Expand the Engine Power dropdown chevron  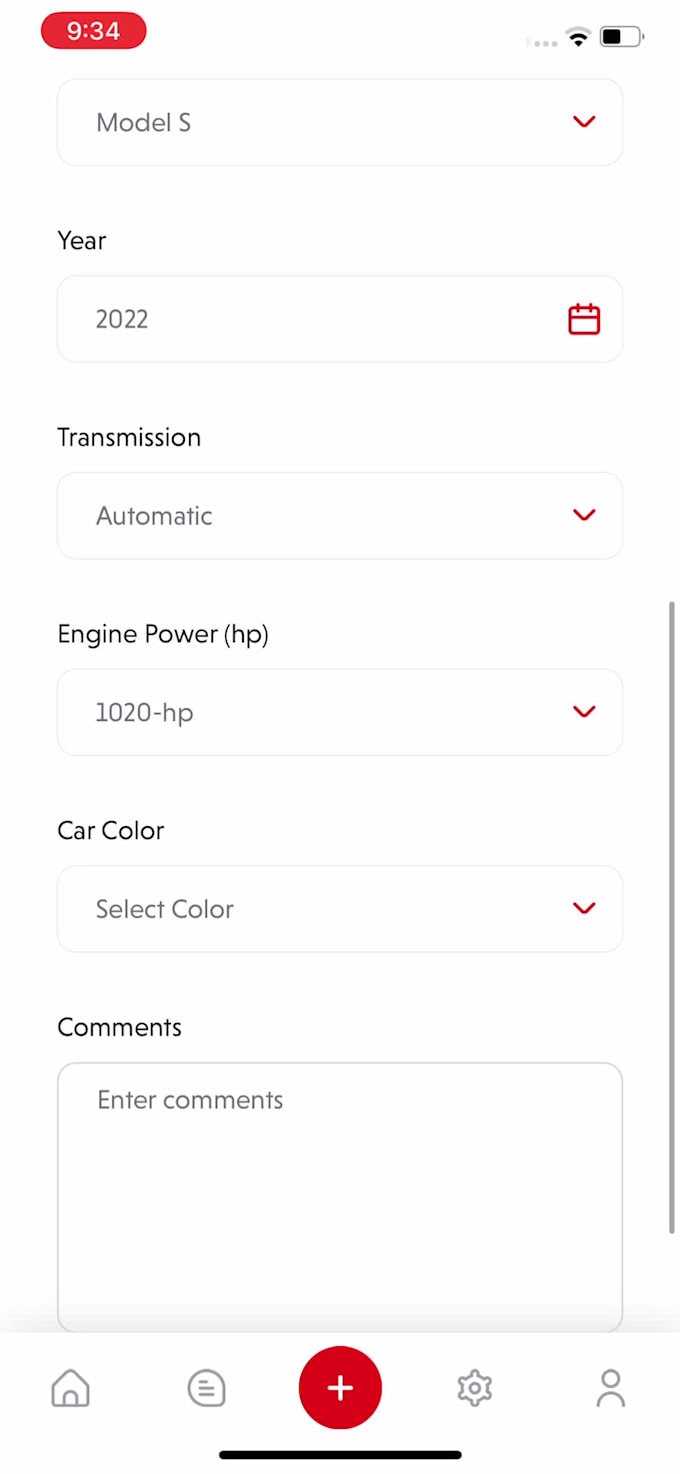coord(584,712)
